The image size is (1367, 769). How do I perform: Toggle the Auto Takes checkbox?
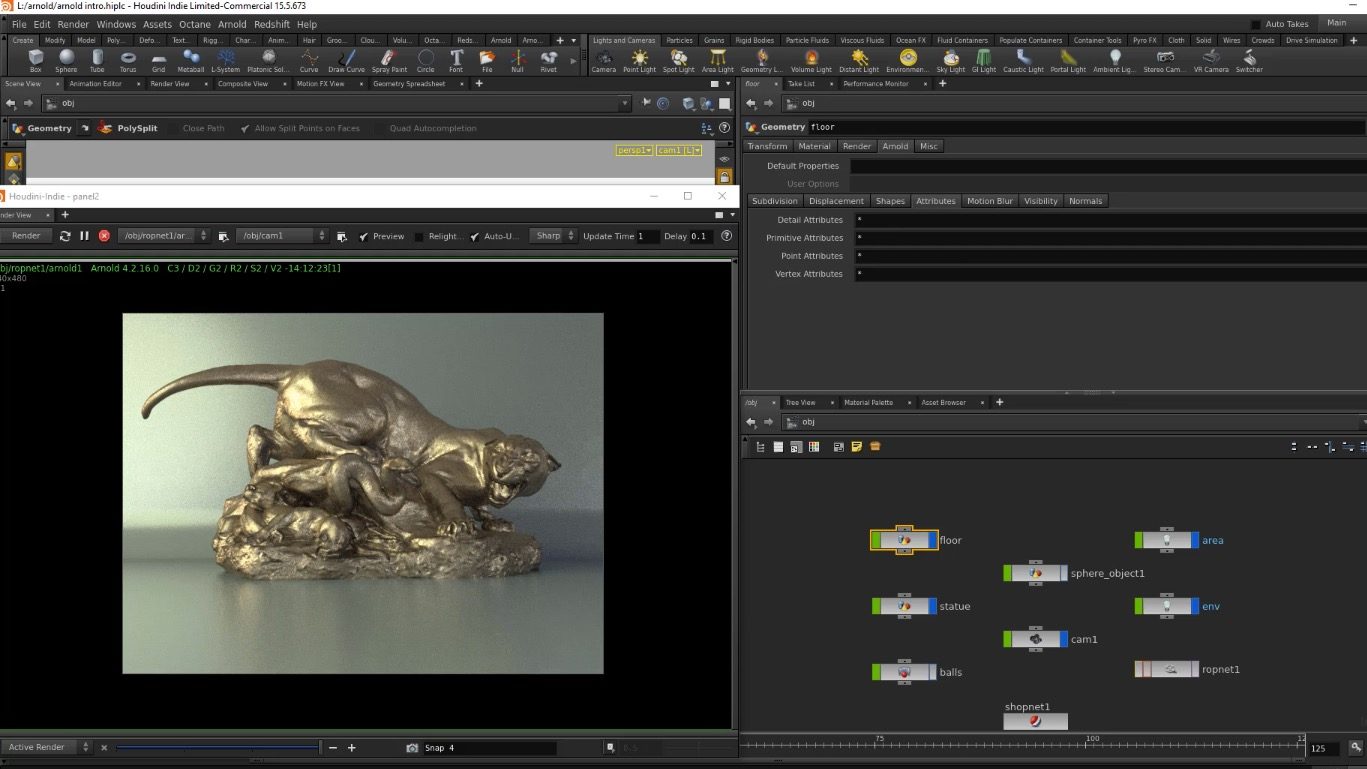coord(1256,24)
